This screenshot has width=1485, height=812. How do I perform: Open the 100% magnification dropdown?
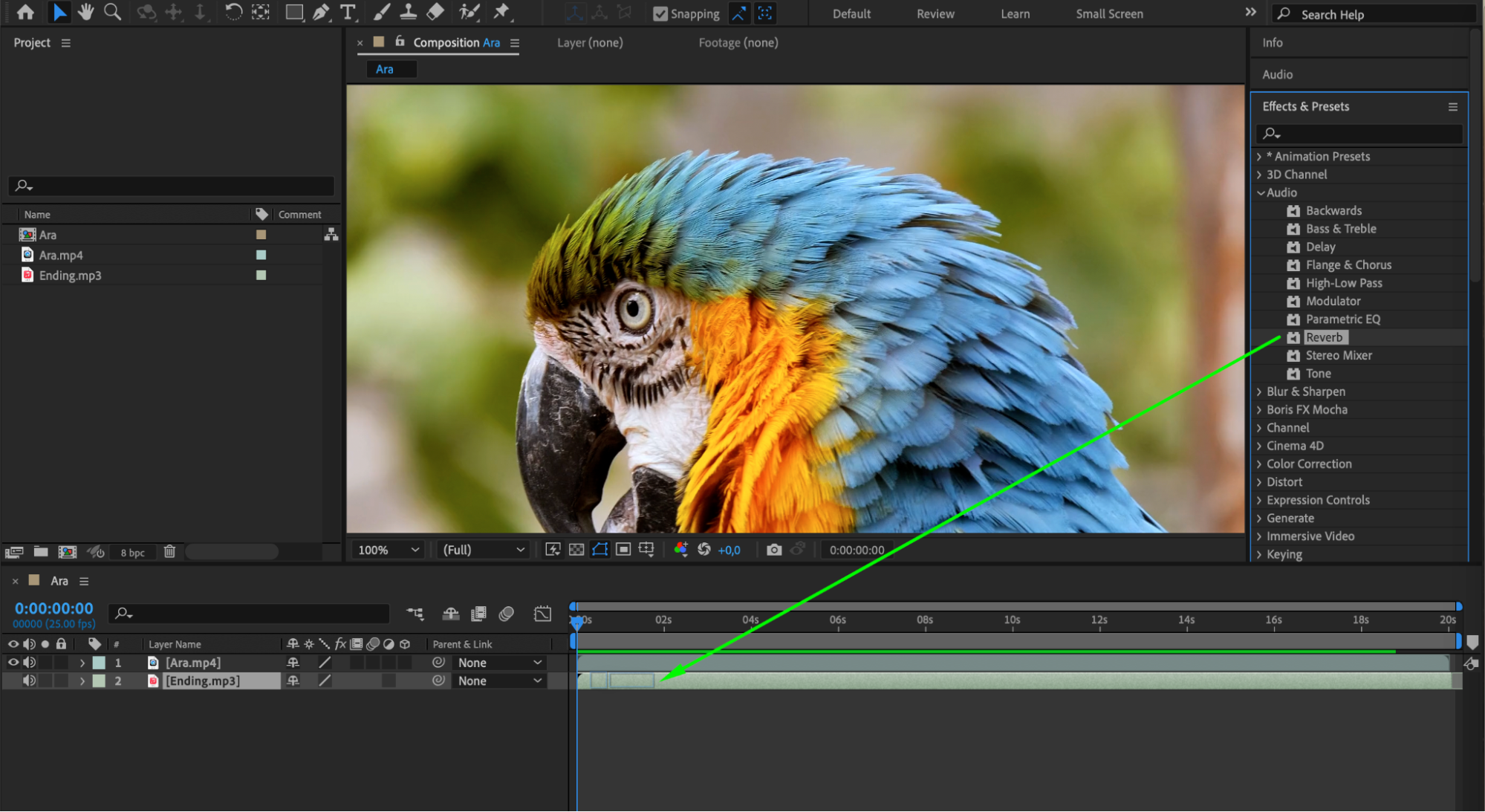[388, 550]
